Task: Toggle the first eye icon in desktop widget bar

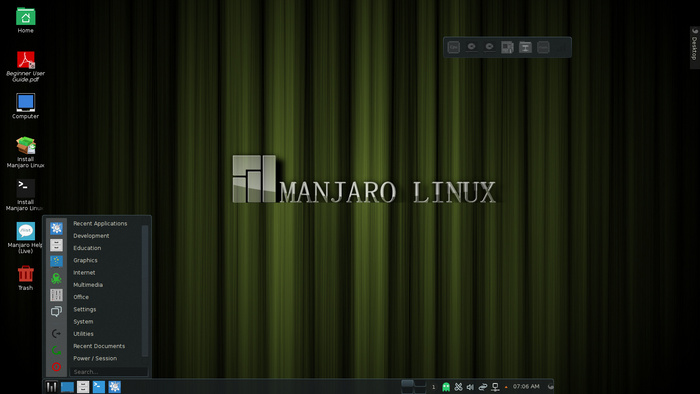Action: coord(471,47)
